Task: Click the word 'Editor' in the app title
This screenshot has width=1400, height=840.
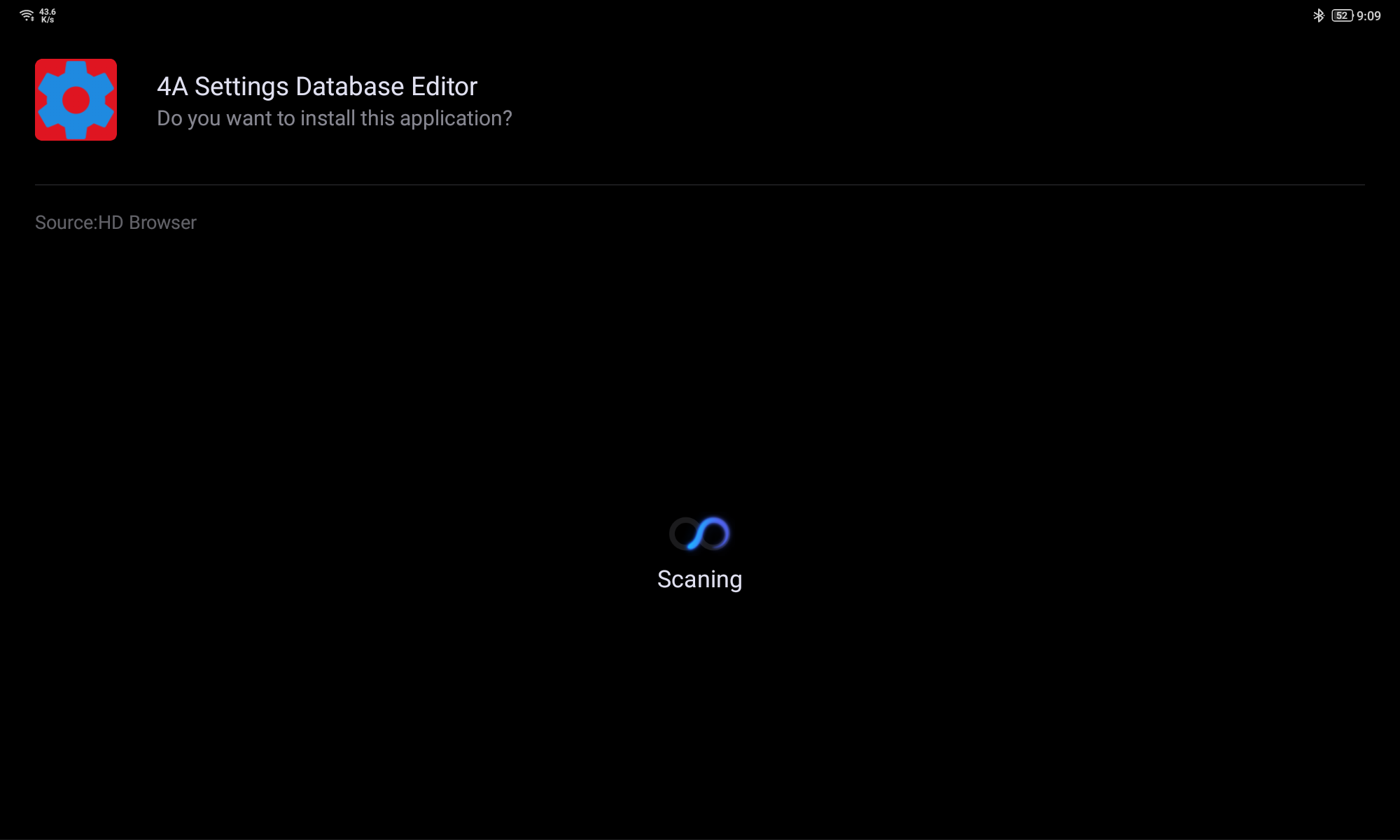Action: pyautogui.click(x=444, y=86)
